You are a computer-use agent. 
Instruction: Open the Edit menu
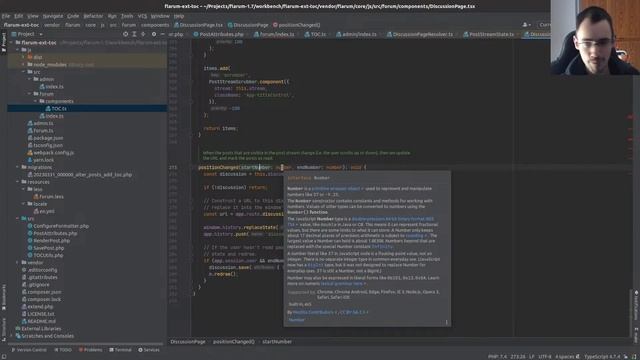point(19,16)
